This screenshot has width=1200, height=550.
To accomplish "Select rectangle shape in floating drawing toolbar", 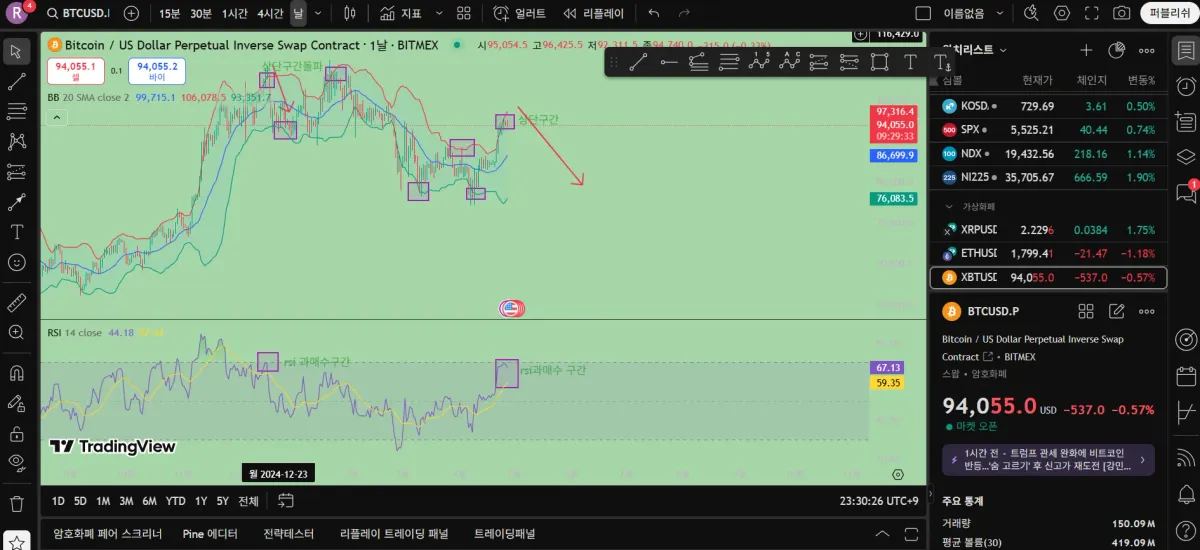I will pos(879,62).
